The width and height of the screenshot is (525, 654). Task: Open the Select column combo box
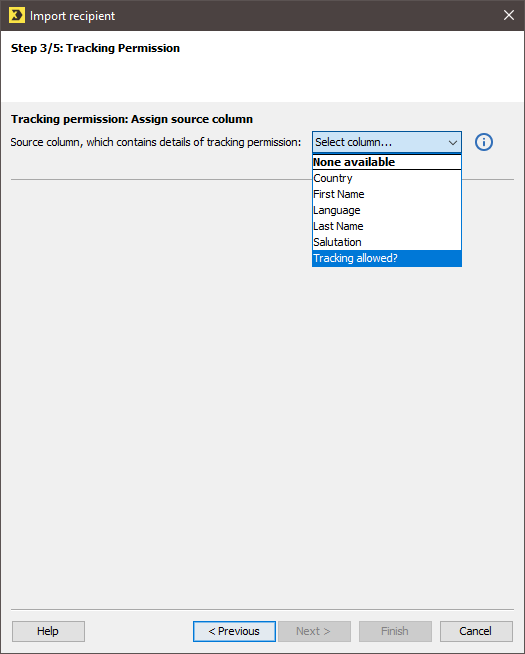click(x=387, y=142)
